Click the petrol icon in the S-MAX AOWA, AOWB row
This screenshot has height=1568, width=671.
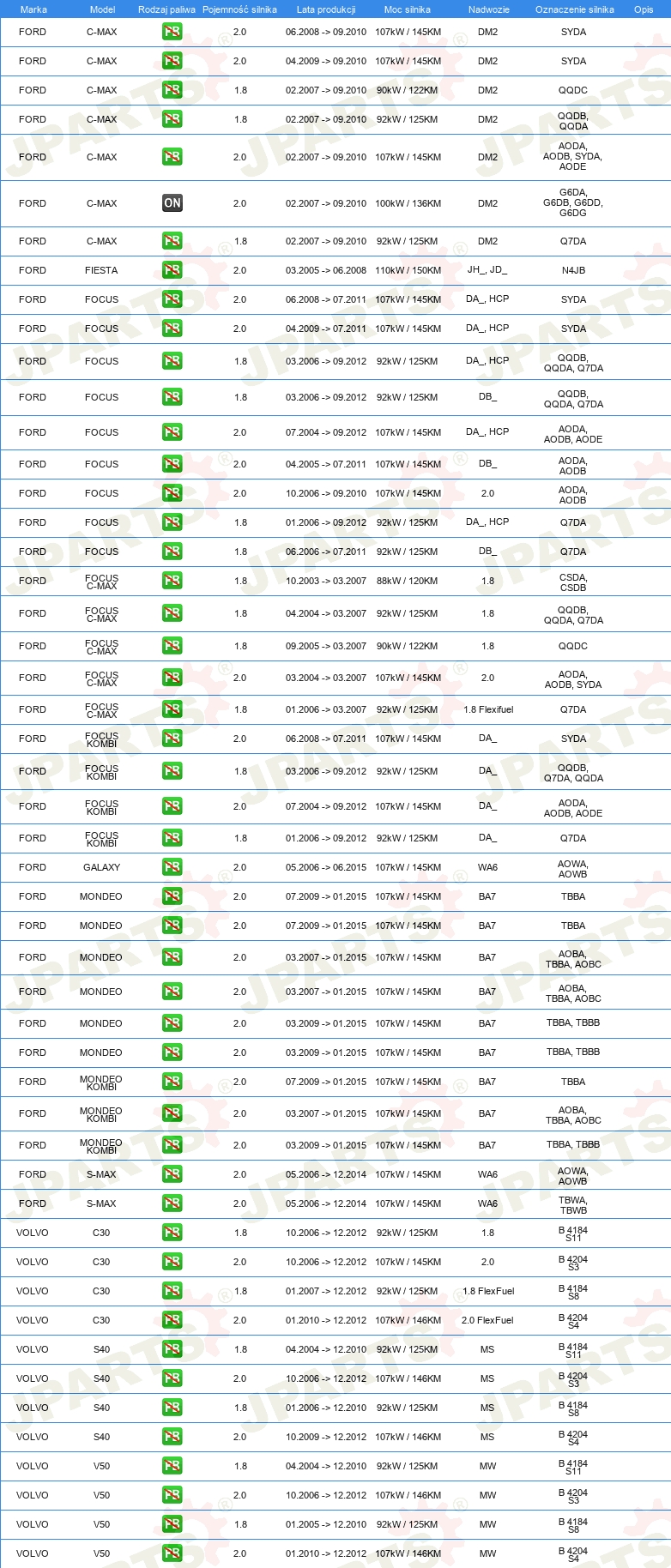172,1174
